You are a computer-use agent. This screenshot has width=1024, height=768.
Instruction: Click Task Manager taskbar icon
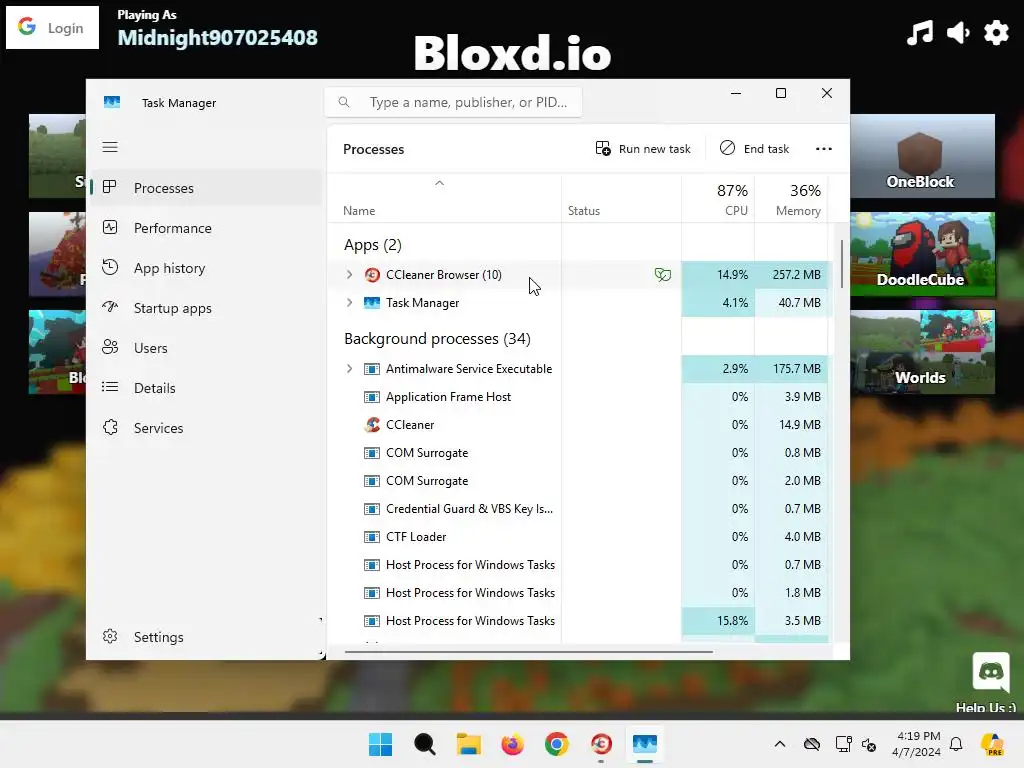[x=645, y=744]
